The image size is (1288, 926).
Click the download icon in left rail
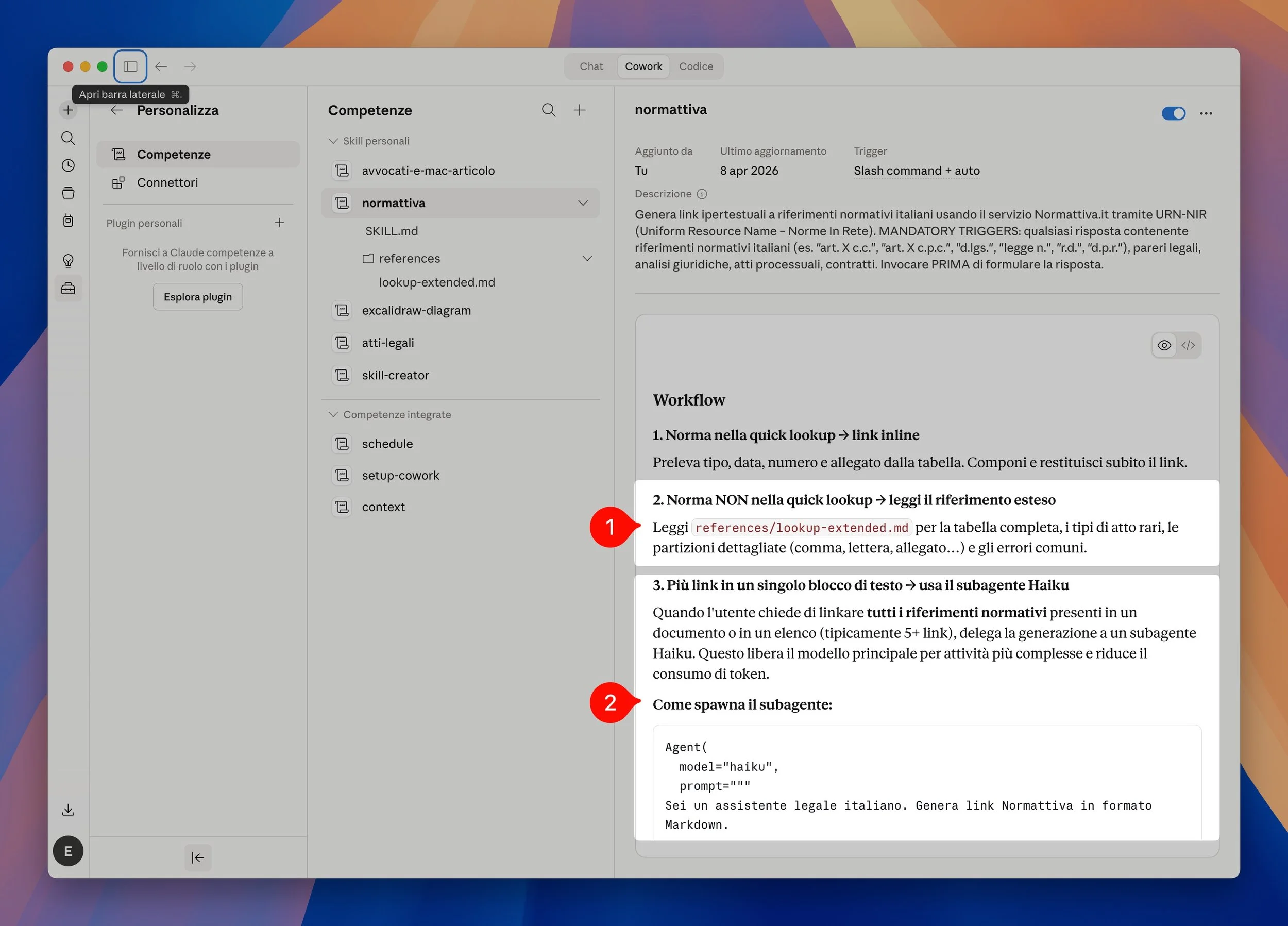pyautogui.click(x=68, y=810)
